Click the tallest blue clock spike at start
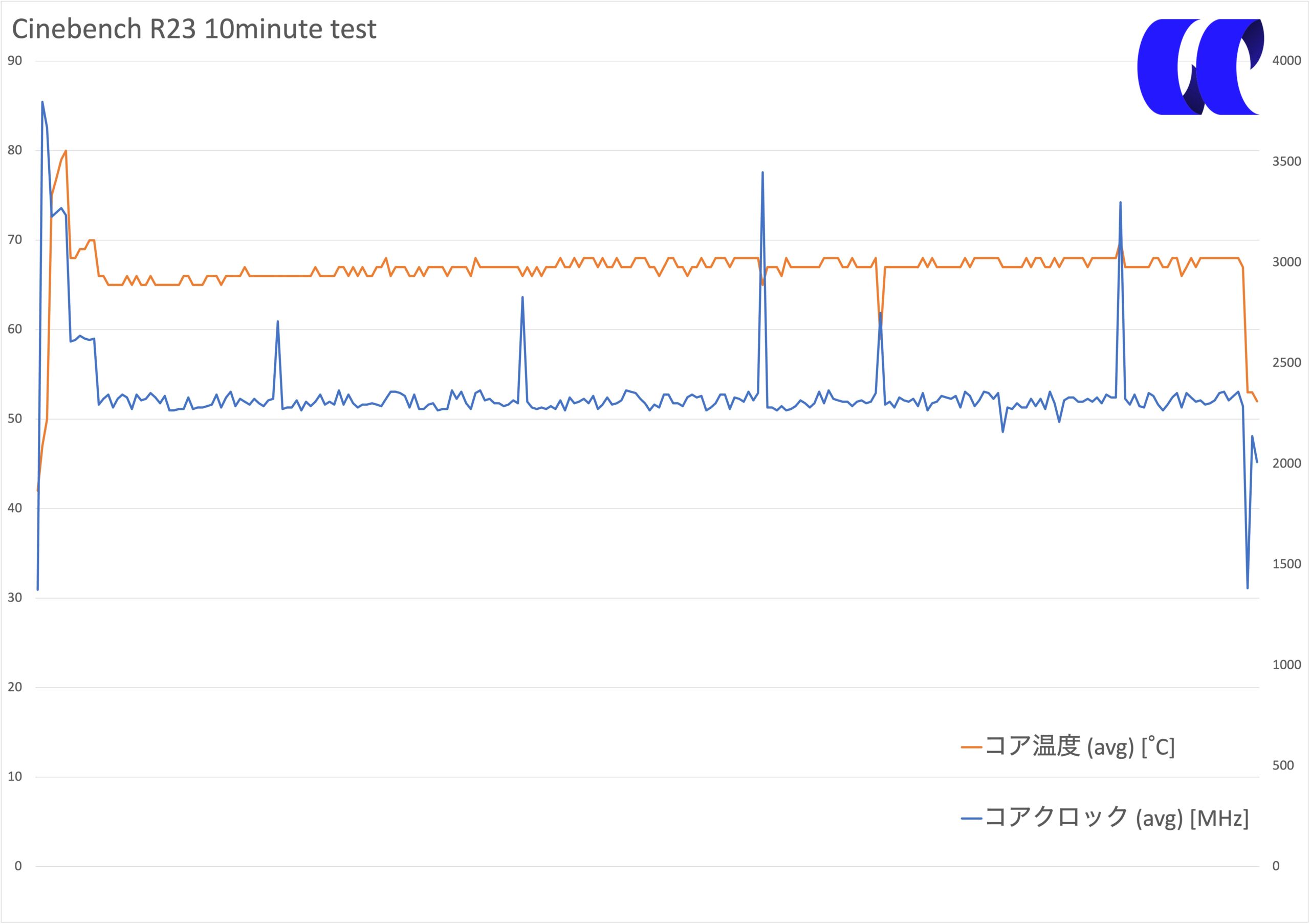Screen dimensions: 1310x924 point(42,103)
